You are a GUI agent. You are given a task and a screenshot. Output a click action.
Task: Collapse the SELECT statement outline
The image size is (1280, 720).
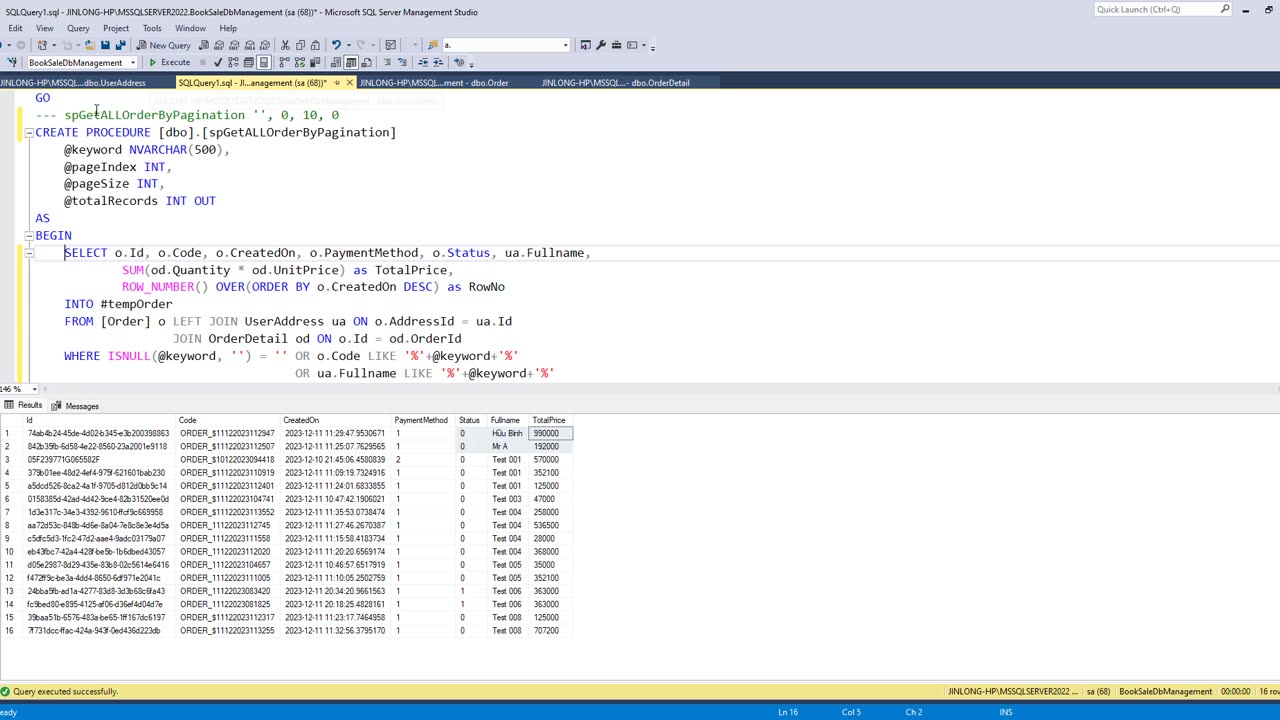[x=28, y=253]
